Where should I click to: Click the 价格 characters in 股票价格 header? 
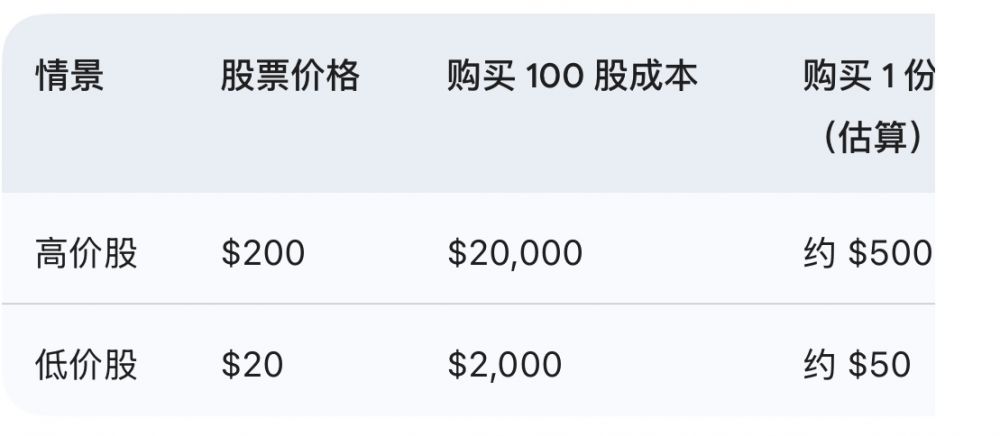324,76
